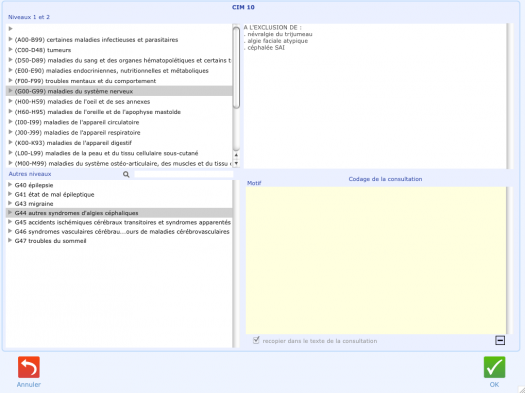This screenshot has height=393, width=525.
Task: Click inside the yellow Motif text area
Action: click(376, 260)
